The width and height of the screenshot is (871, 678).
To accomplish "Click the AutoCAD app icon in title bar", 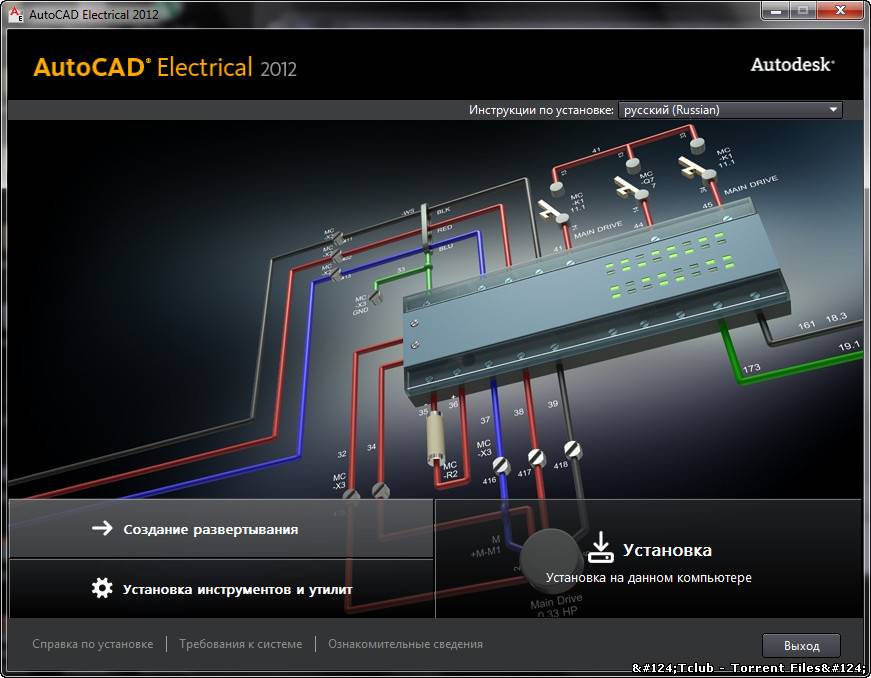I will tap(14, 14).
